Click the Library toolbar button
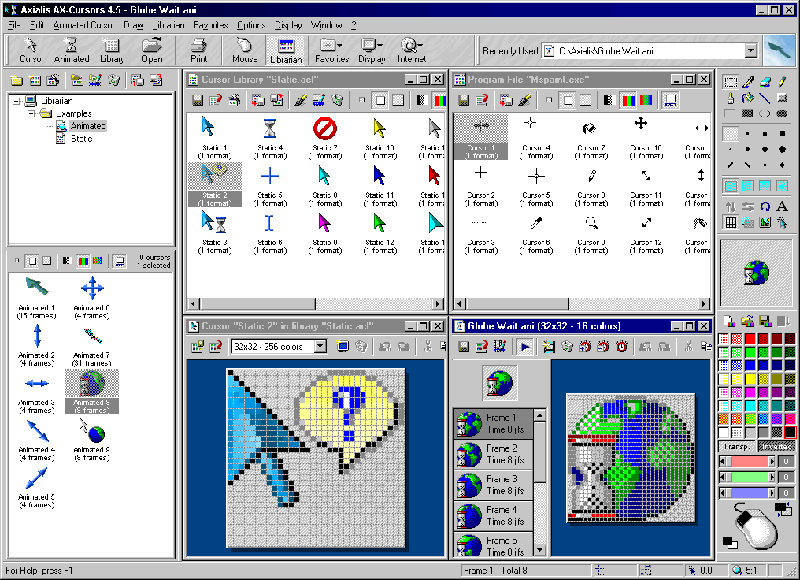This screenshot has height=580, width=800. point(111,51)
